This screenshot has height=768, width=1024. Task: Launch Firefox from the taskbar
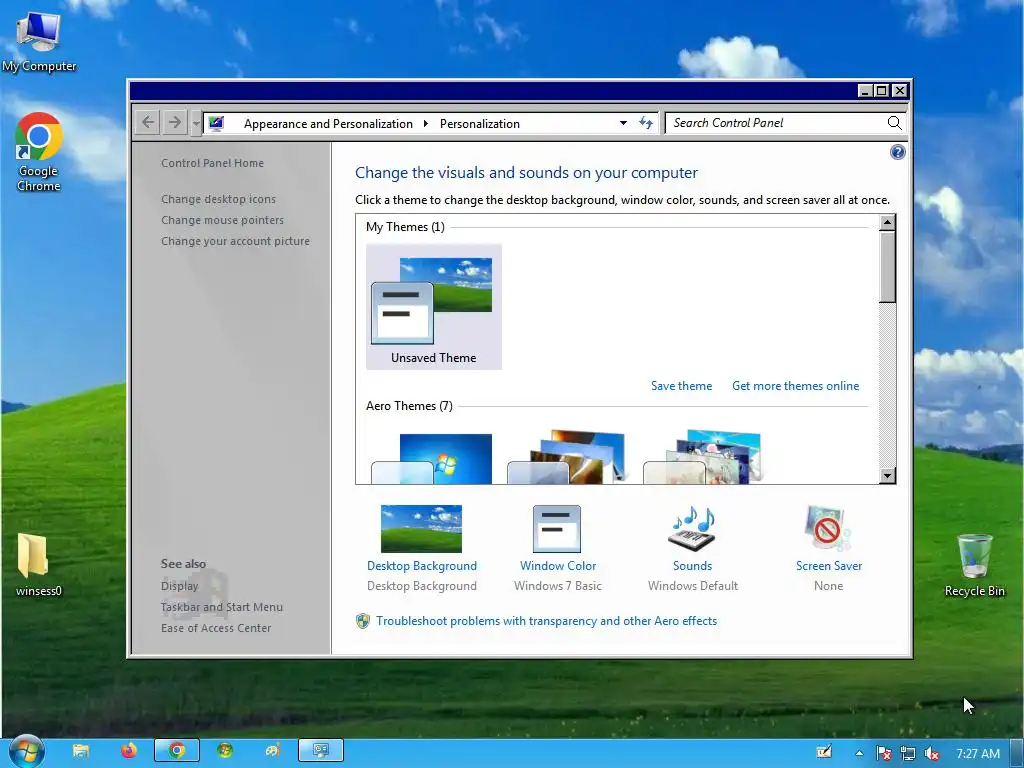tap(129, 751)
